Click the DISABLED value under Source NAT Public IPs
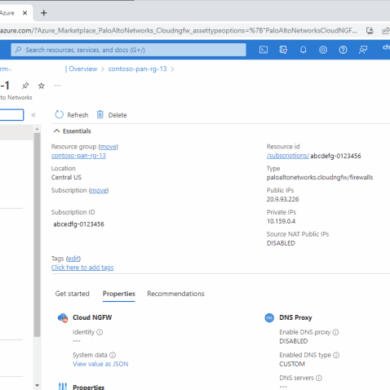 (x=281, y=243)
